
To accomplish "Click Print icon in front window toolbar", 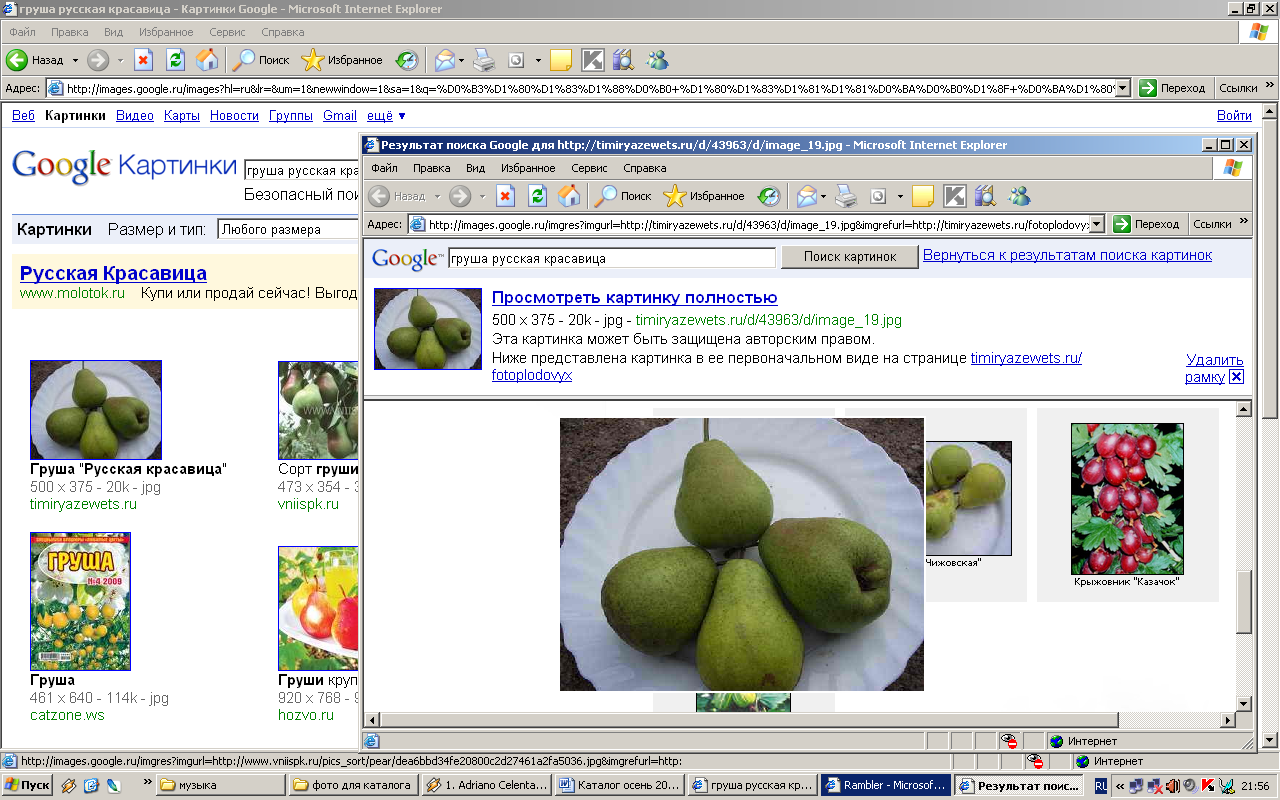I will [x=846, y=196].
